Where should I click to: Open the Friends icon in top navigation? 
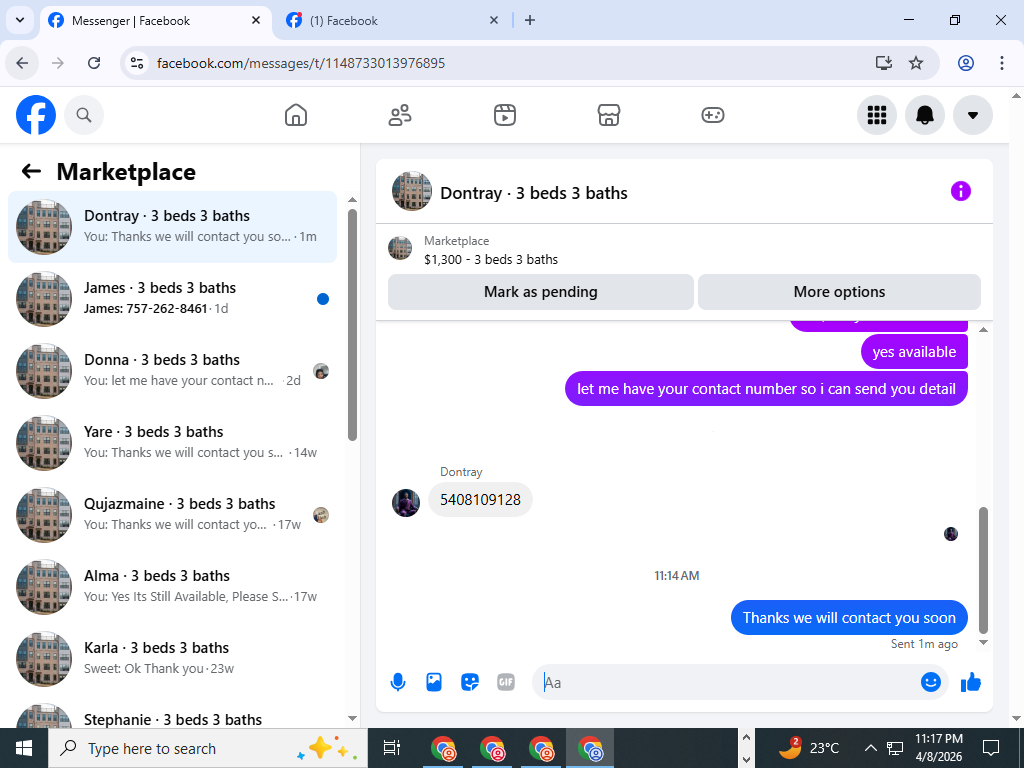[400, 115]
